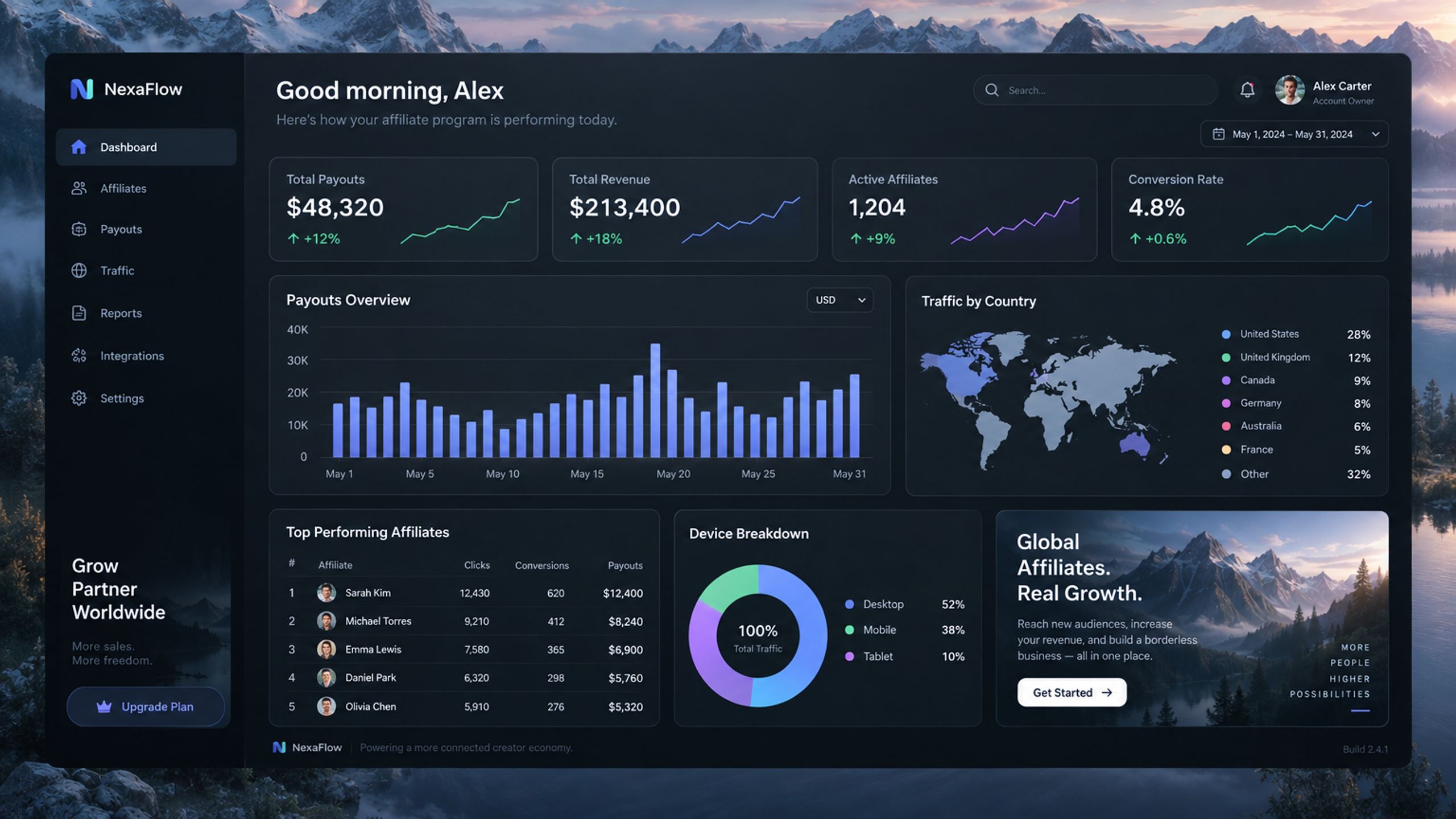Open the date range dropdown chevron
This screenshot has height=819, width=1456.
[1375, 134]
